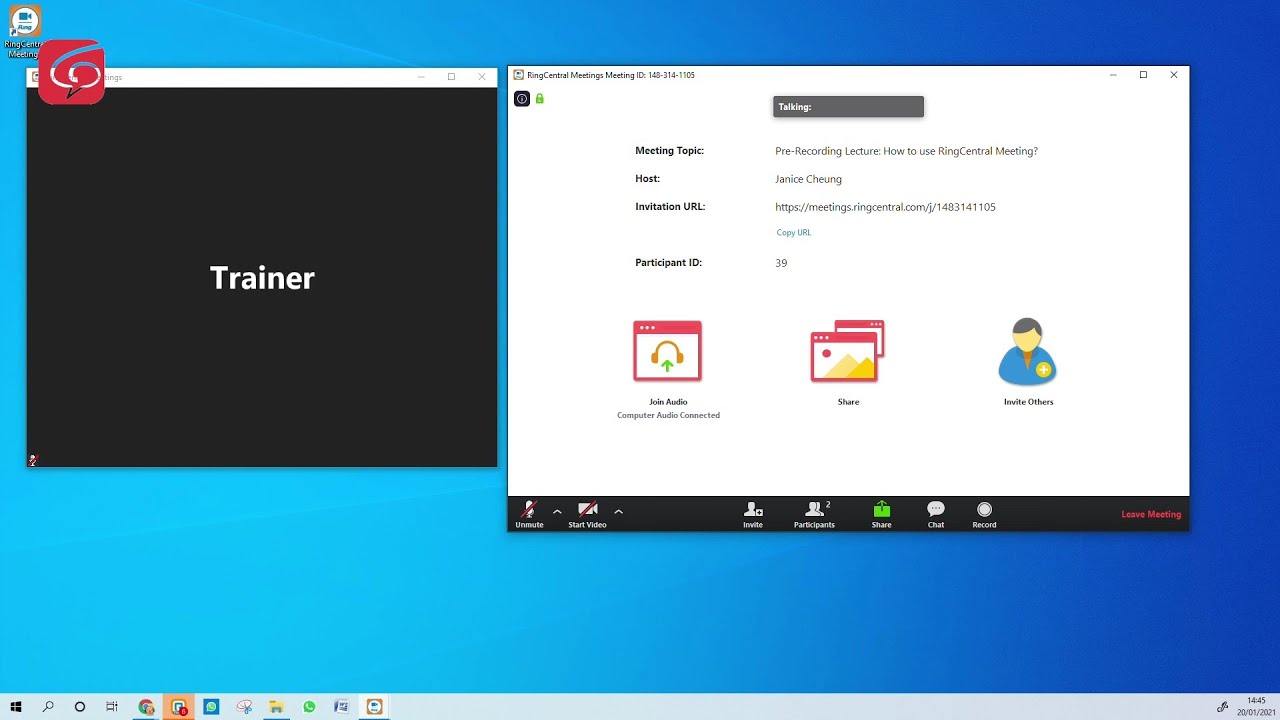Switch to Microsoft Word on the taskbar
This screenshot has height=720, width=1280.
(x=341, y=707)
